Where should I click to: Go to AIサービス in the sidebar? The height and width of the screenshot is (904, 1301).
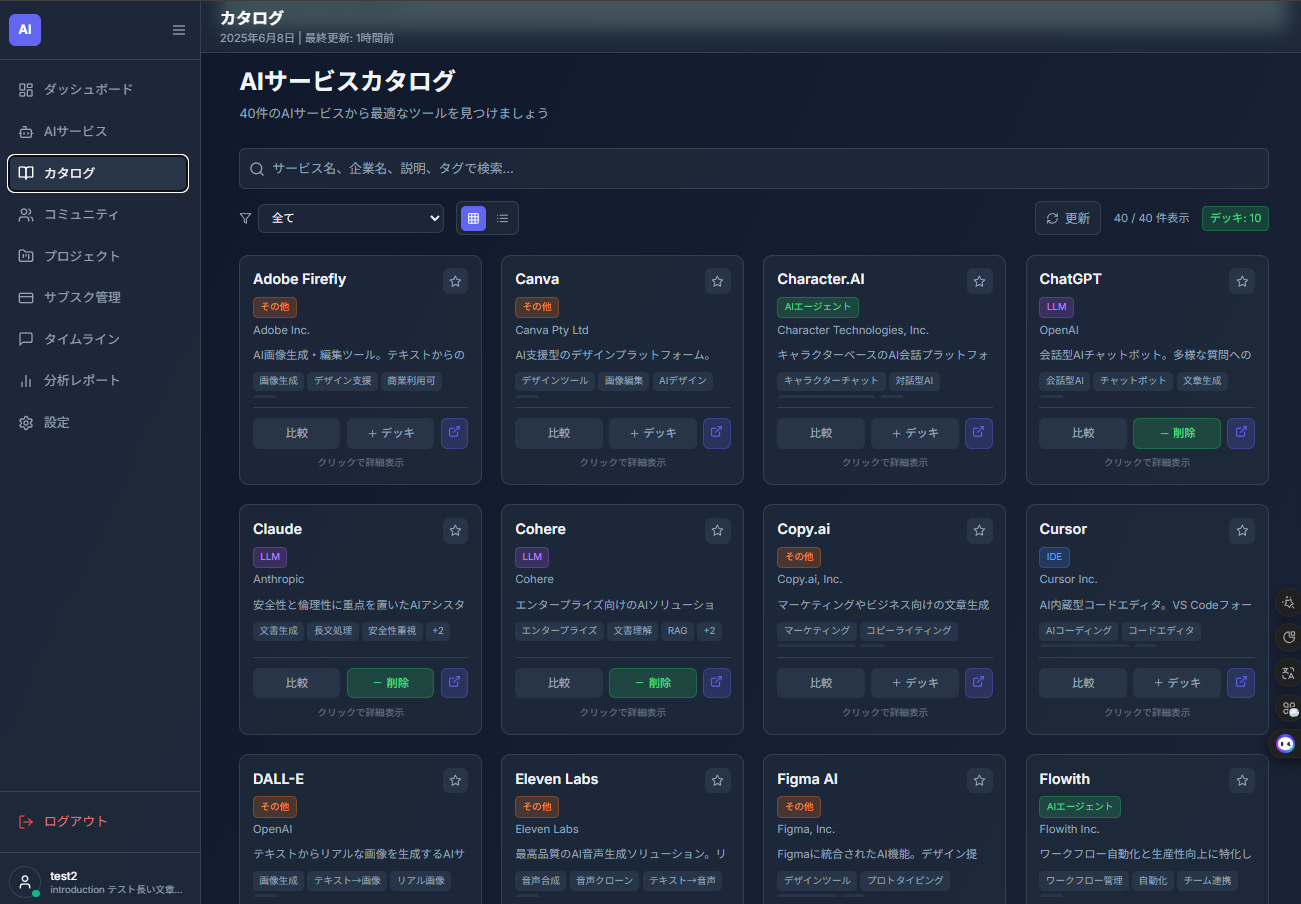pos(98,131)
